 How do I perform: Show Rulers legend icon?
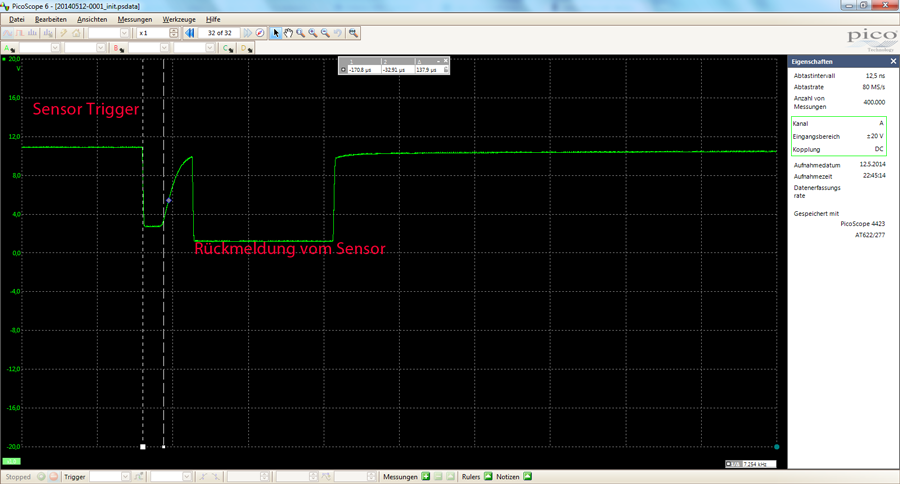click(x=488, y=477)
